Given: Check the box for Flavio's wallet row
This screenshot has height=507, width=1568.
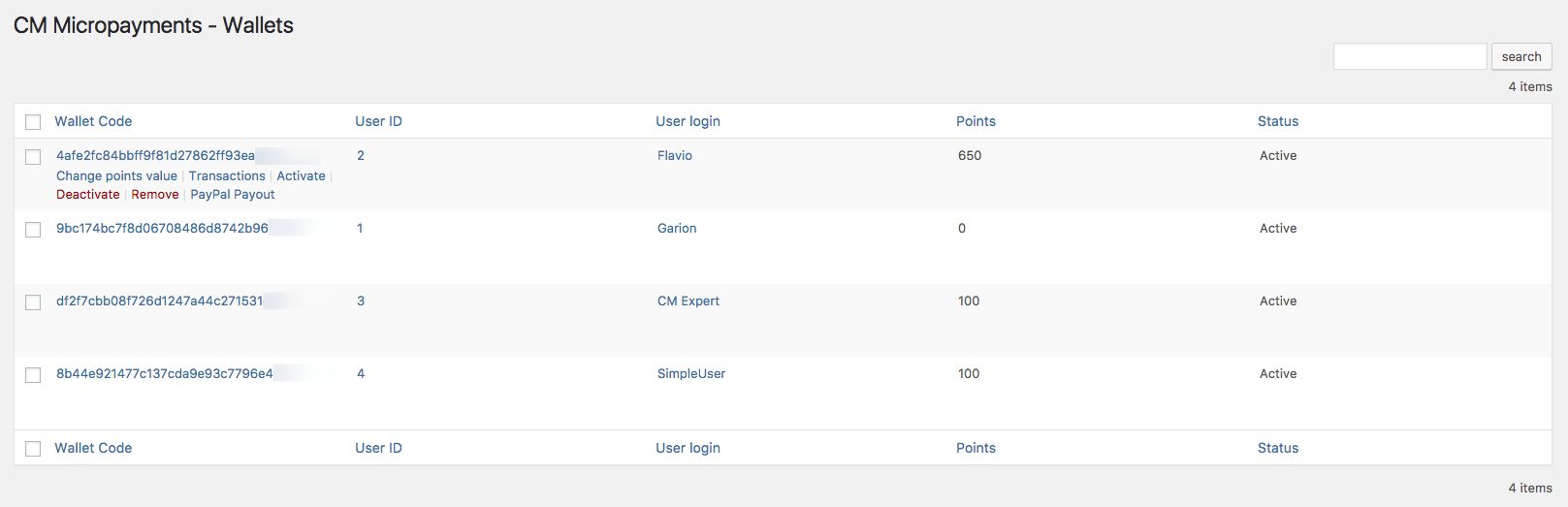Looking at the screenshot, I should click(33, 157).
